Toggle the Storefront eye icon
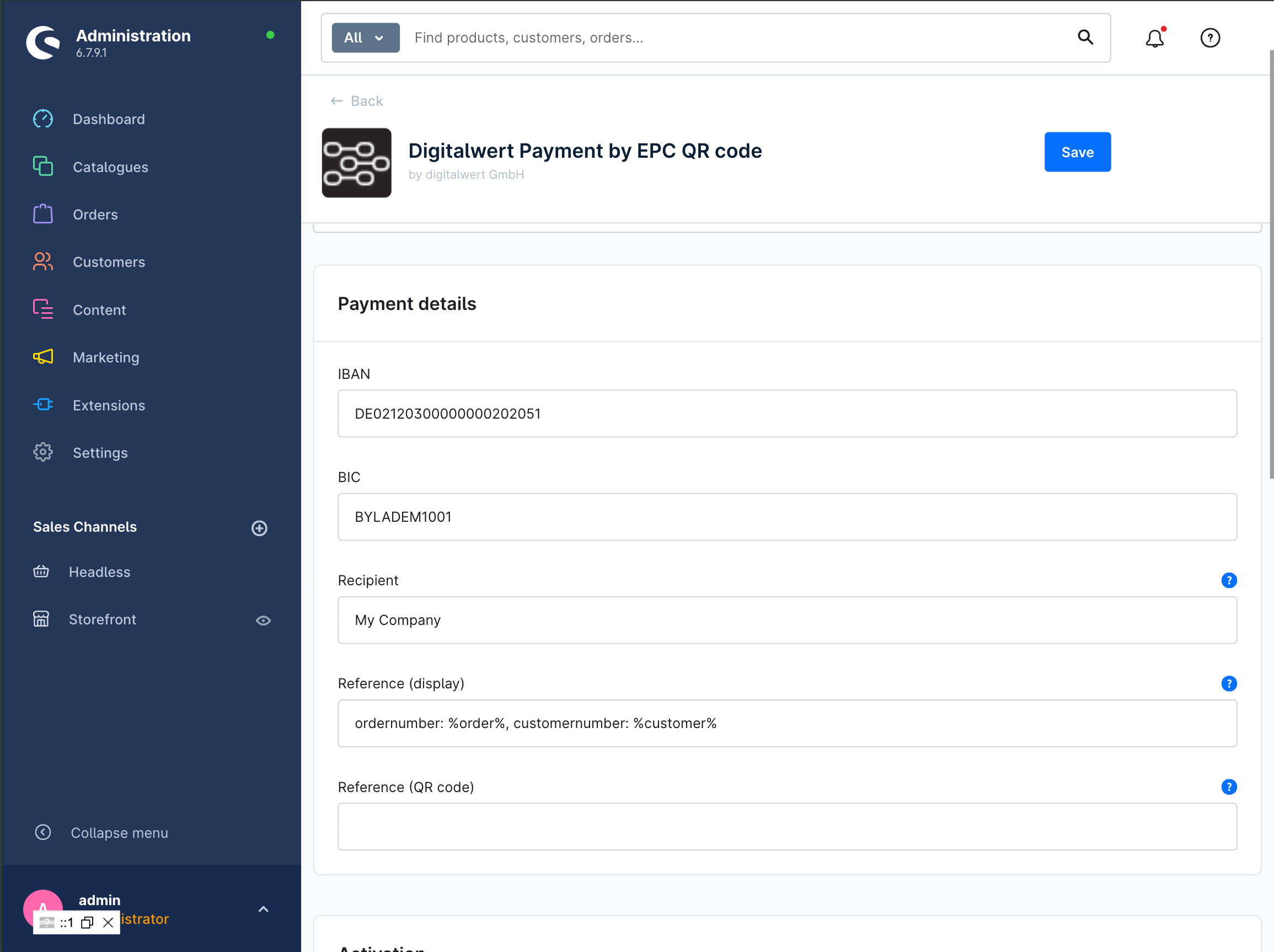 [x=263, y=621]
